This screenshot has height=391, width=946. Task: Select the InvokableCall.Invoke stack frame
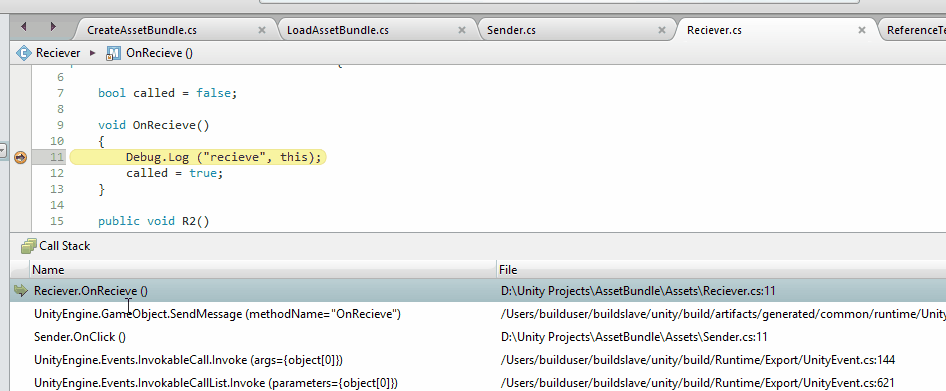pos(188,360)
